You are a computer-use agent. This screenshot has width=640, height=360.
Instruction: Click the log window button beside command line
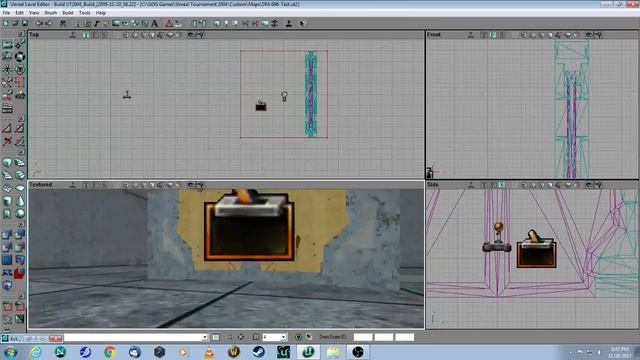click(216, 337)
